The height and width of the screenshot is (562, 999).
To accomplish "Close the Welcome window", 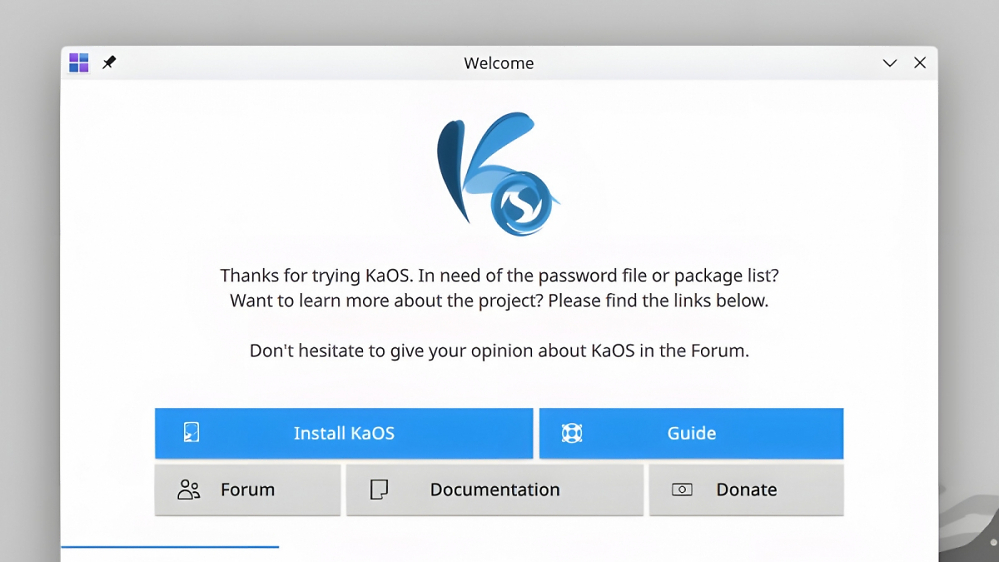I will tap(919, 62).
